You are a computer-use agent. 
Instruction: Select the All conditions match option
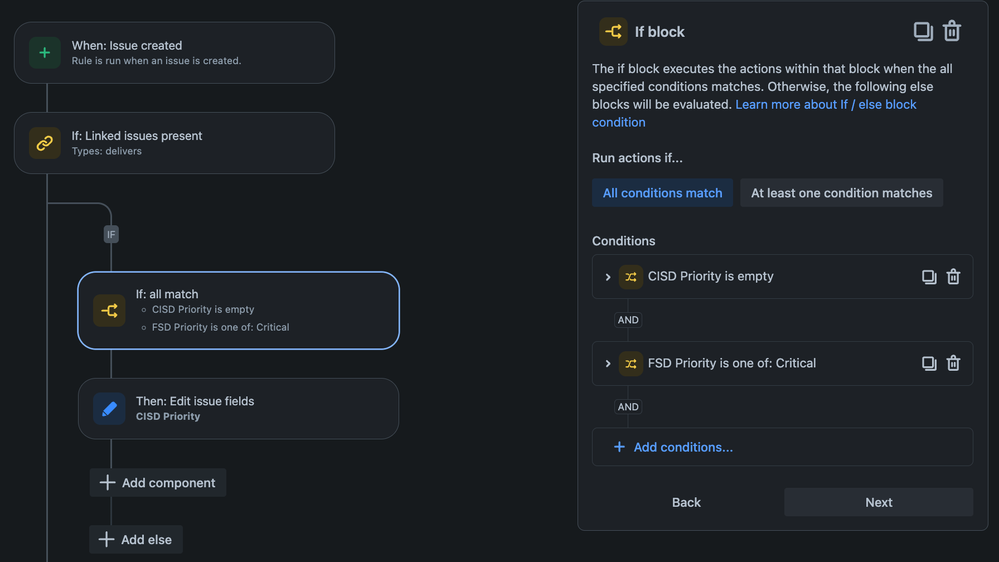pyautogui.click(x=662, y=193)
